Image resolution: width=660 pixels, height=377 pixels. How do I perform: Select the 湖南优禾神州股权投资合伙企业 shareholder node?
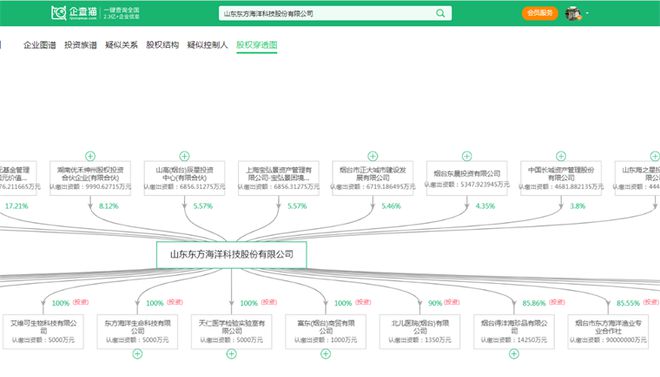click(x=90, y=178)
